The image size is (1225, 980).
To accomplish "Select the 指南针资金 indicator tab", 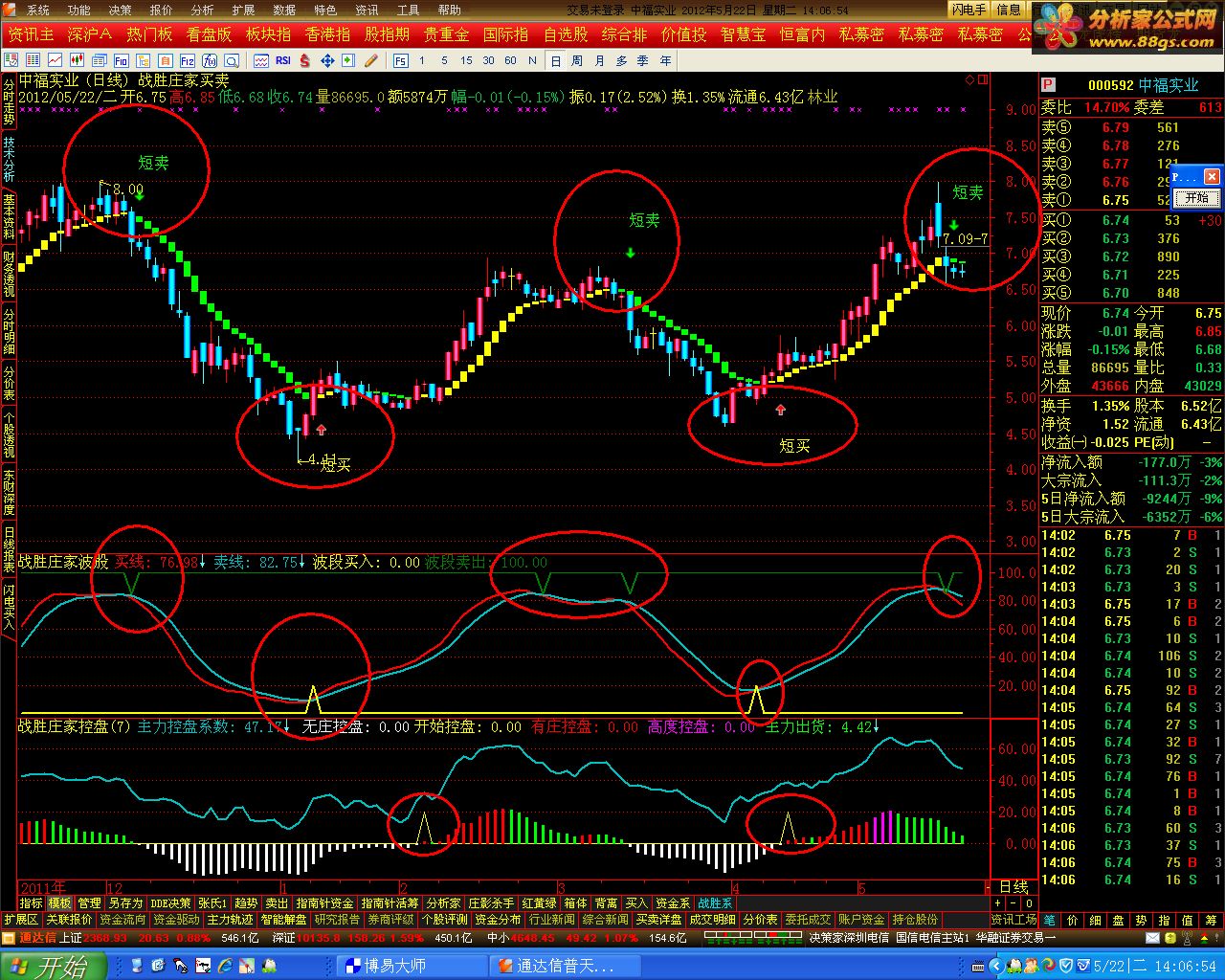I will tap(324, 902).
